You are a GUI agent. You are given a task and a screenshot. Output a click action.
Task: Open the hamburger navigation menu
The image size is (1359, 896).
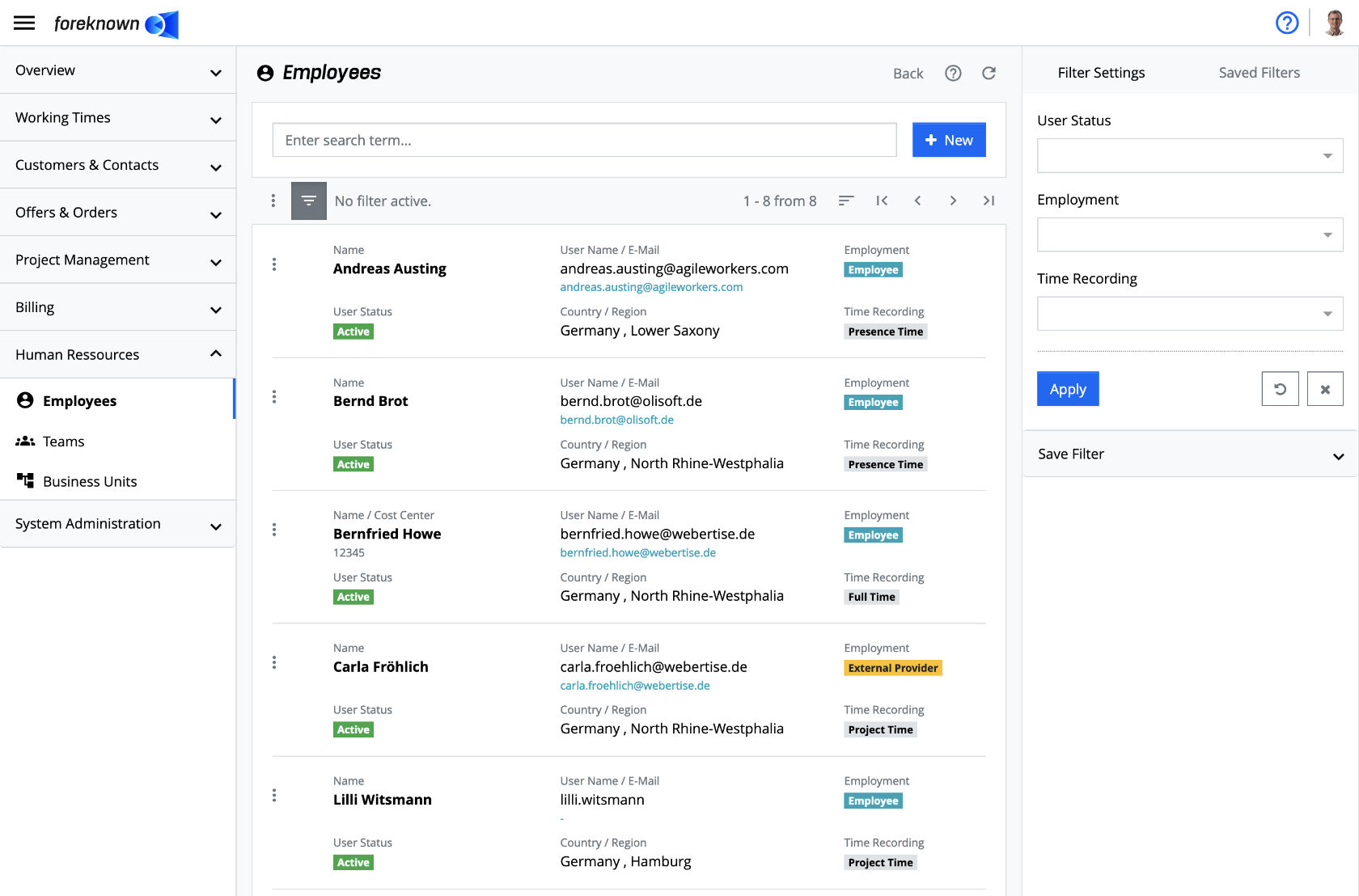tap(24, 23)
